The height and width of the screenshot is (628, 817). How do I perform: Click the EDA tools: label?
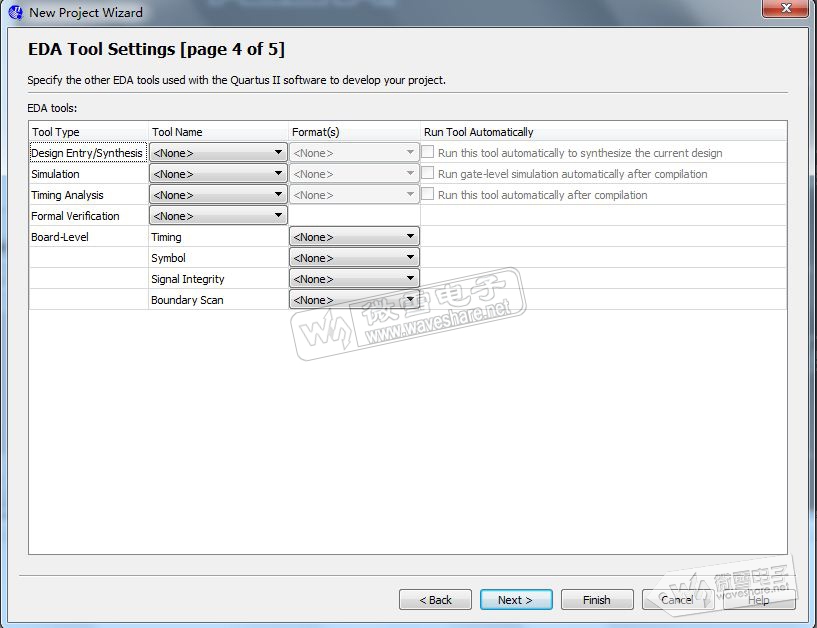pyautogui.click(x=52, y=108)
